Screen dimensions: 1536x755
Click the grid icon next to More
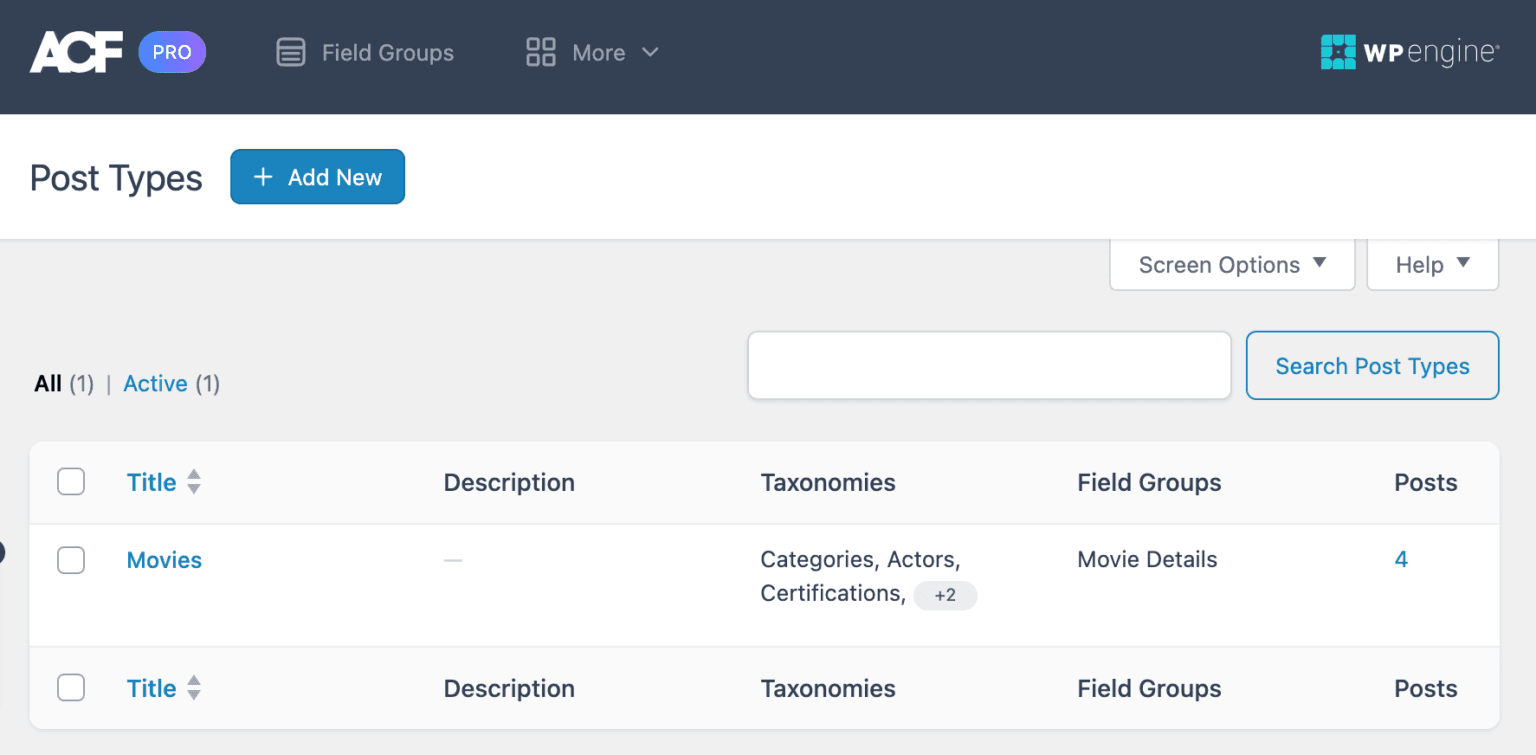click(540, 52)
